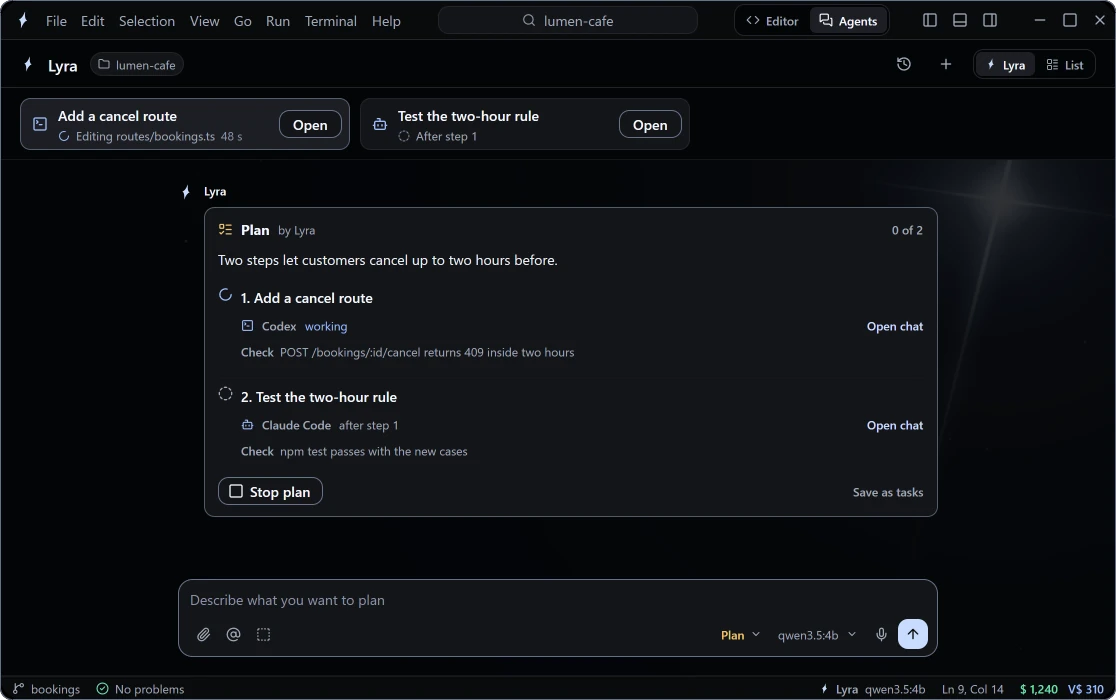
Task: Open the Add a cancel route card
Action: click(x=310, y=124)
